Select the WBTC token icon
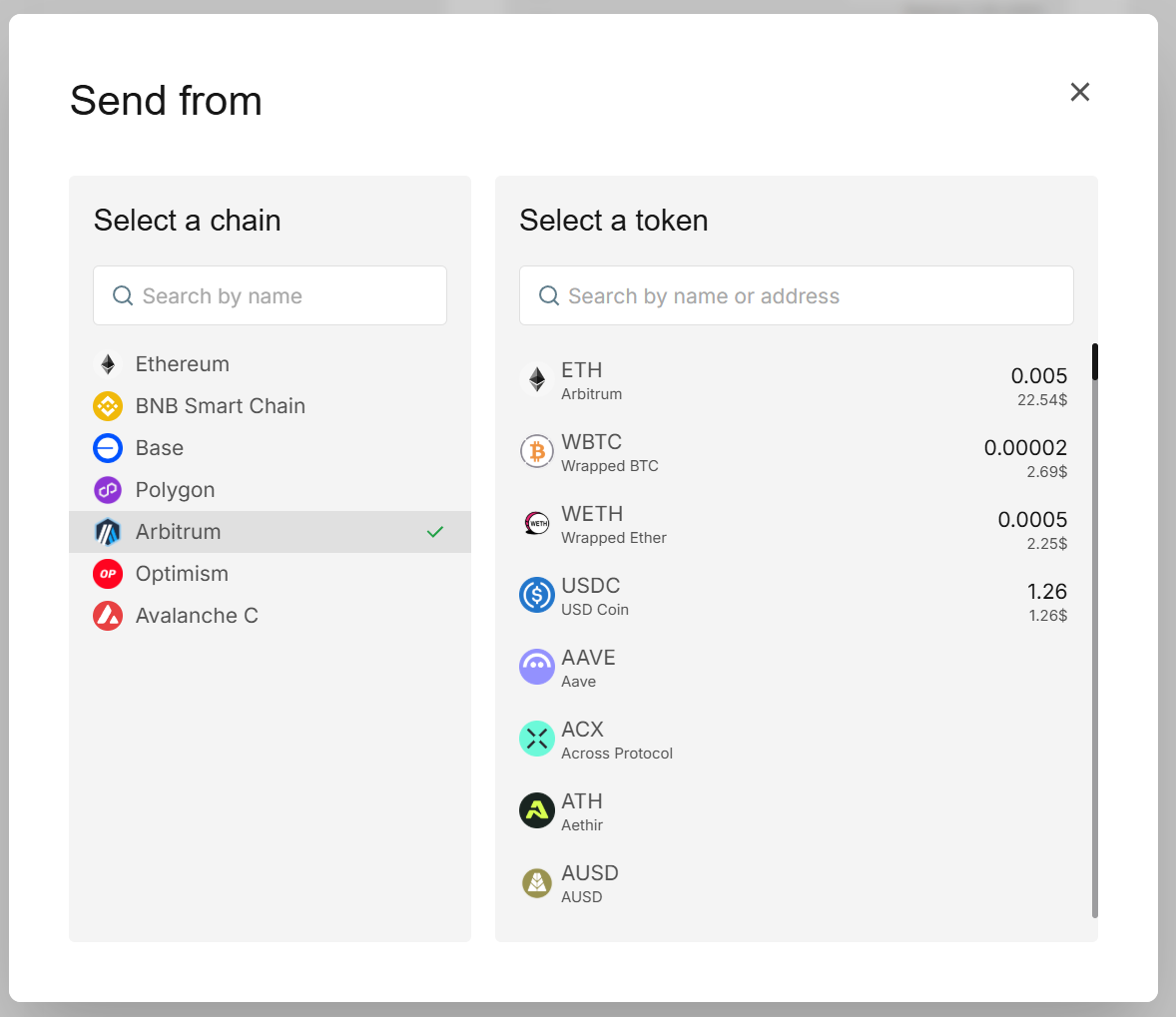This screenshot has height=1017, width=1176. 536,451
